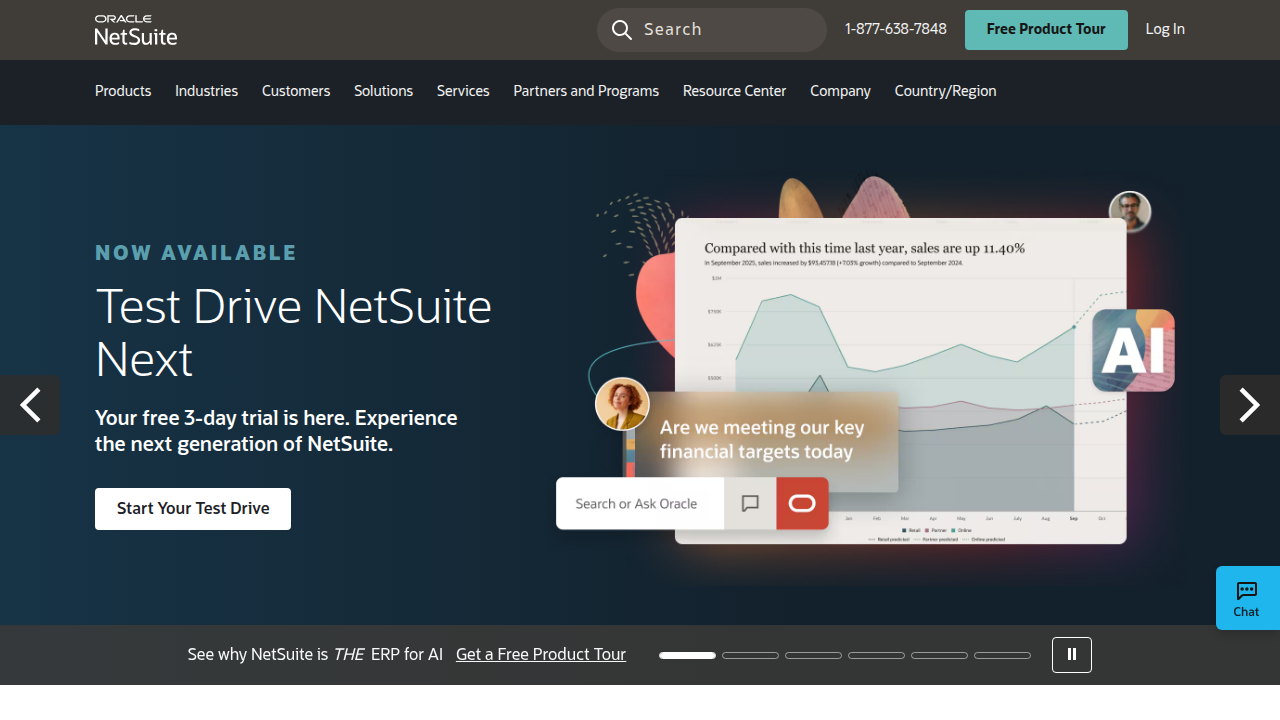Open the Solutions menu
1280x720 pixels.
click(383, 91)
